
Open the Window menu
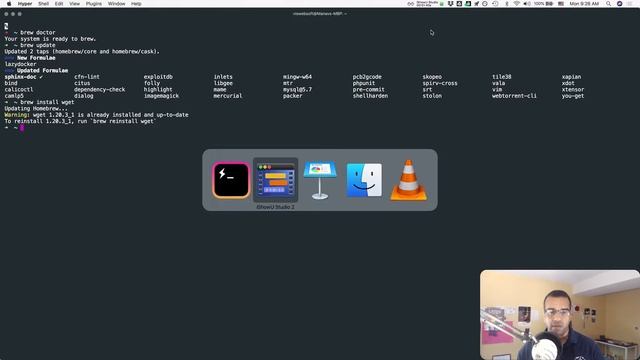[116, 4]
